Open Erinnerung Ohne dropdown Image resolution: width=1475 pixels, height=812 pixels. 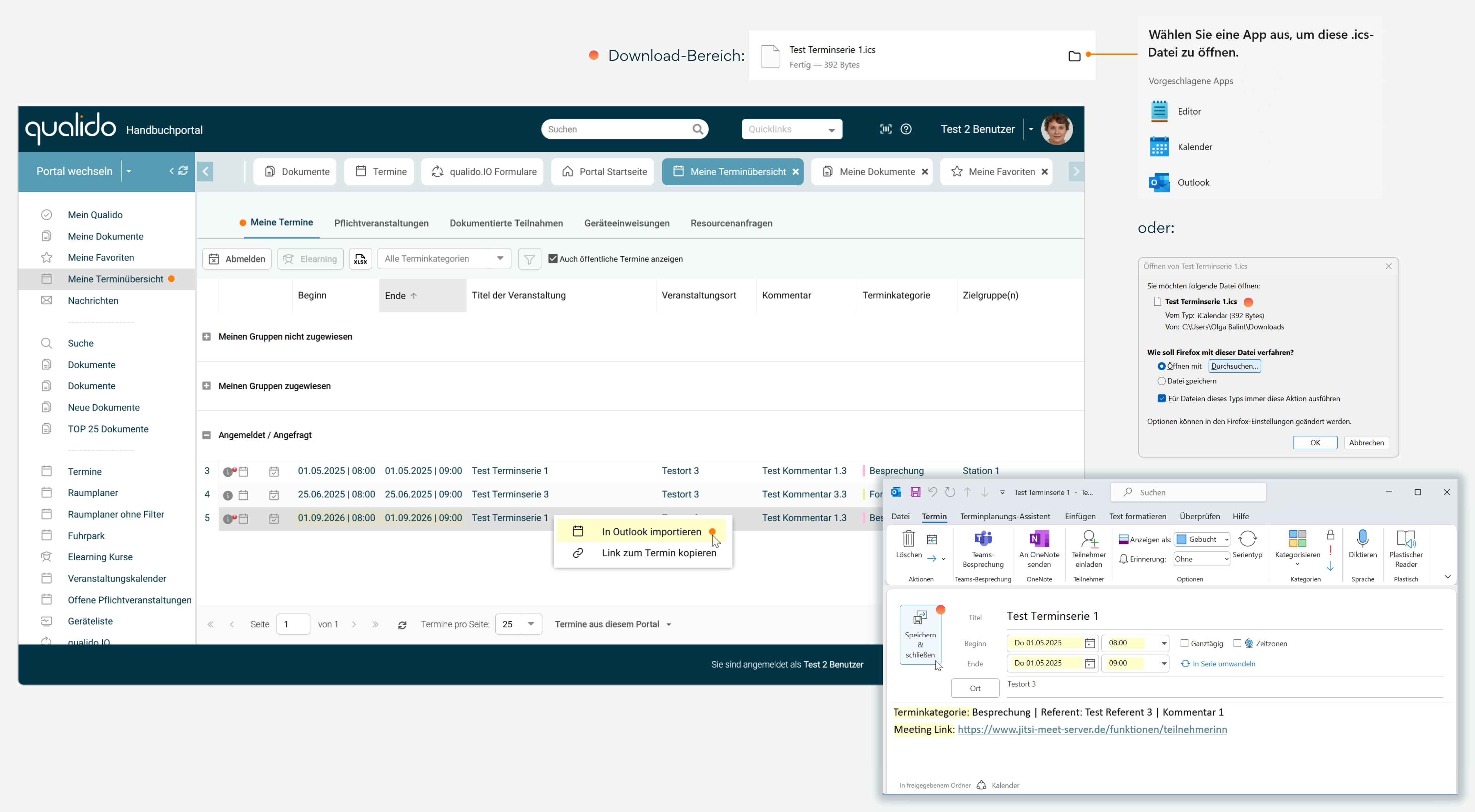click(x=1201, y=559)
